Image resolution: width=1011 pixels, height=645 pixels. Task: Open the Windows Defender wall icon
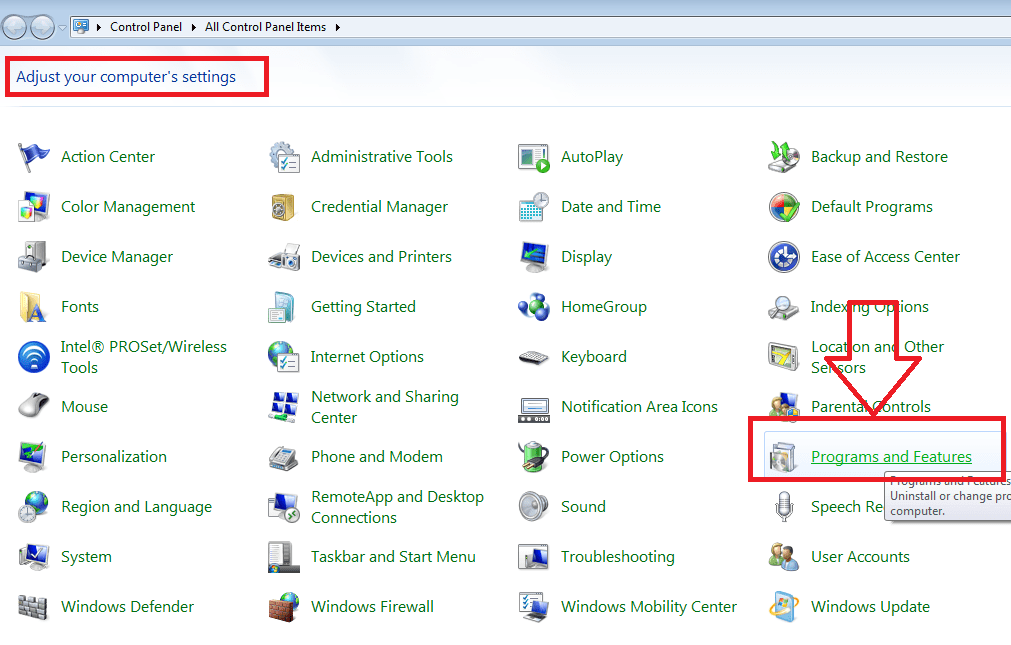pos(32,608)
